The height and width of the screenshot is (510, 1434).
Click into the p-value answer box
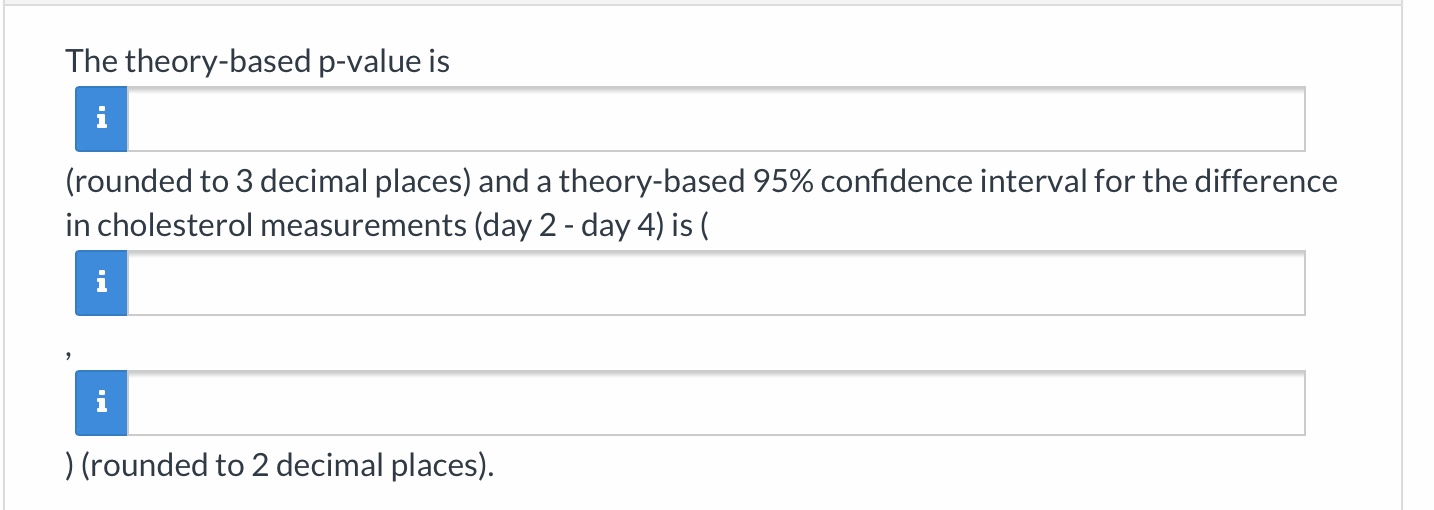[715, 120]
